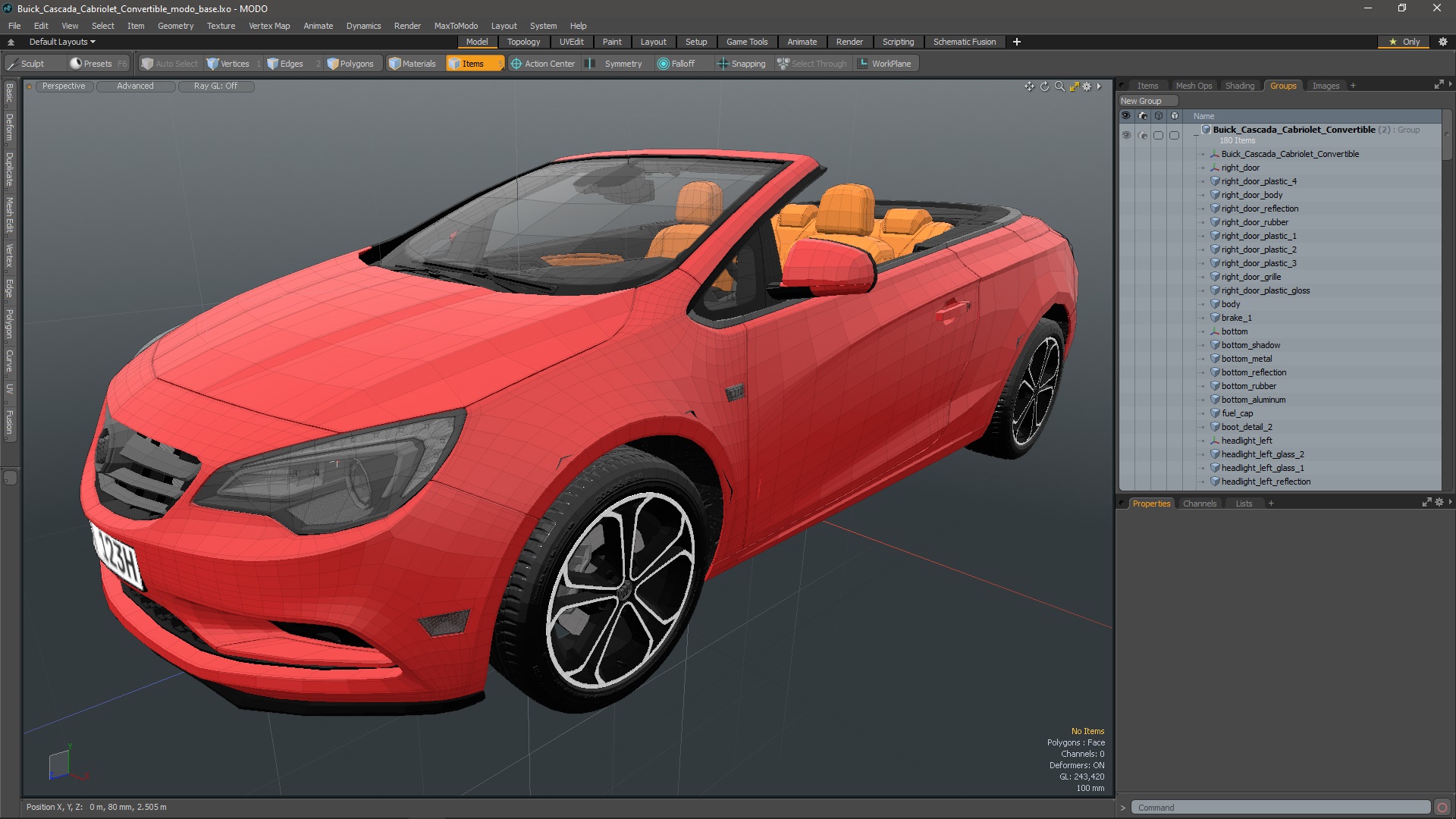Click the wireframe cube column header
Image resolution: width=1456 pixels, height=819 pixels.
1158,116
